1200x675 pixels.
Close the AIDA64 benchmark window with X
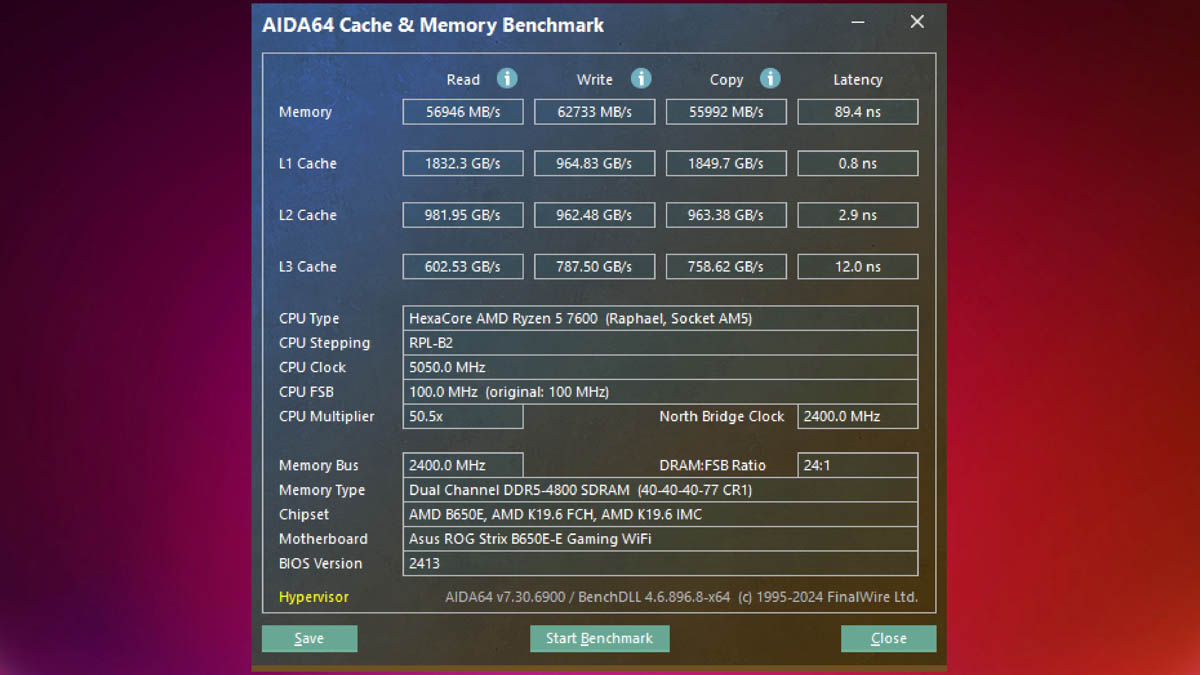(917, 22)
